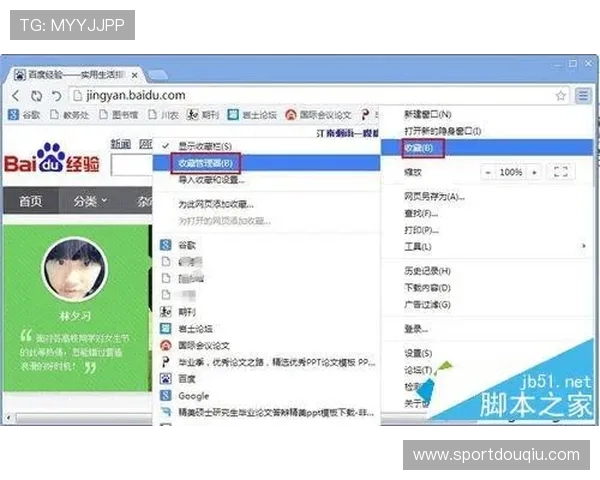Open 历史记录(H) from the menu
The image size is (600, 480).
(x=487, y=271)
